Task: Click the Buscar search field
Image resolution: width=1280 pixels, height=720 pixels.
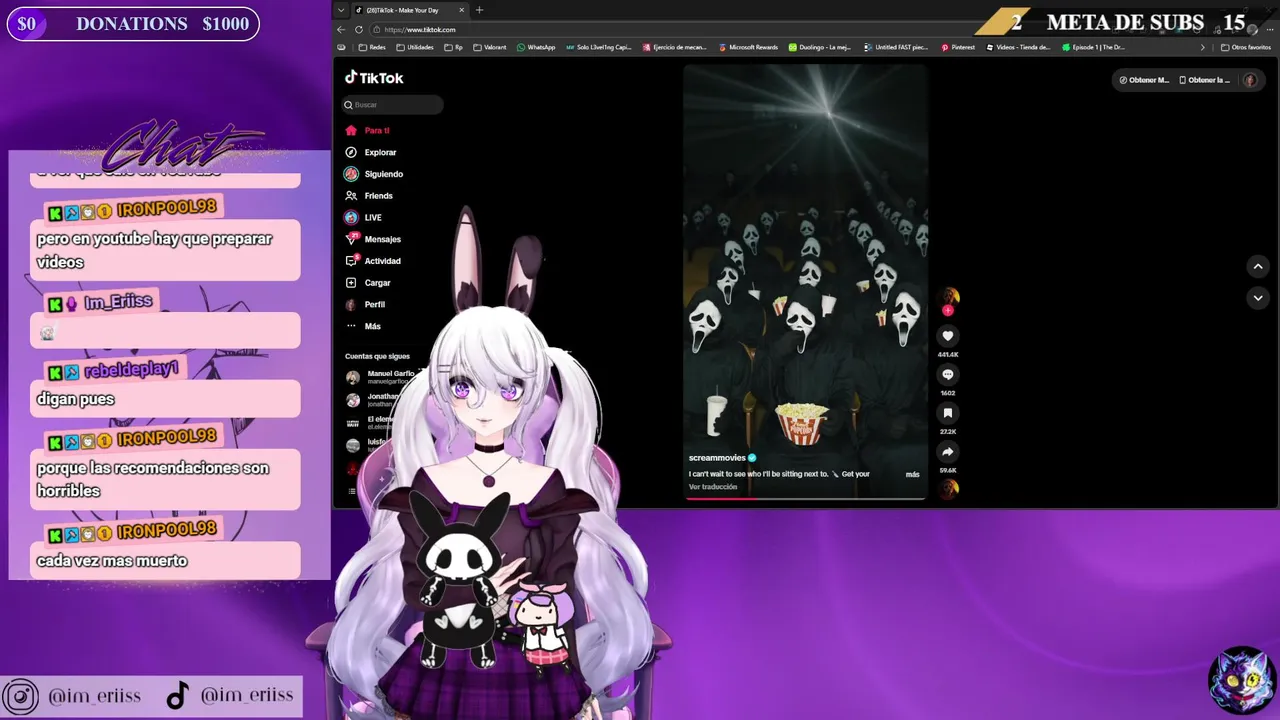Action: point(392,104)
